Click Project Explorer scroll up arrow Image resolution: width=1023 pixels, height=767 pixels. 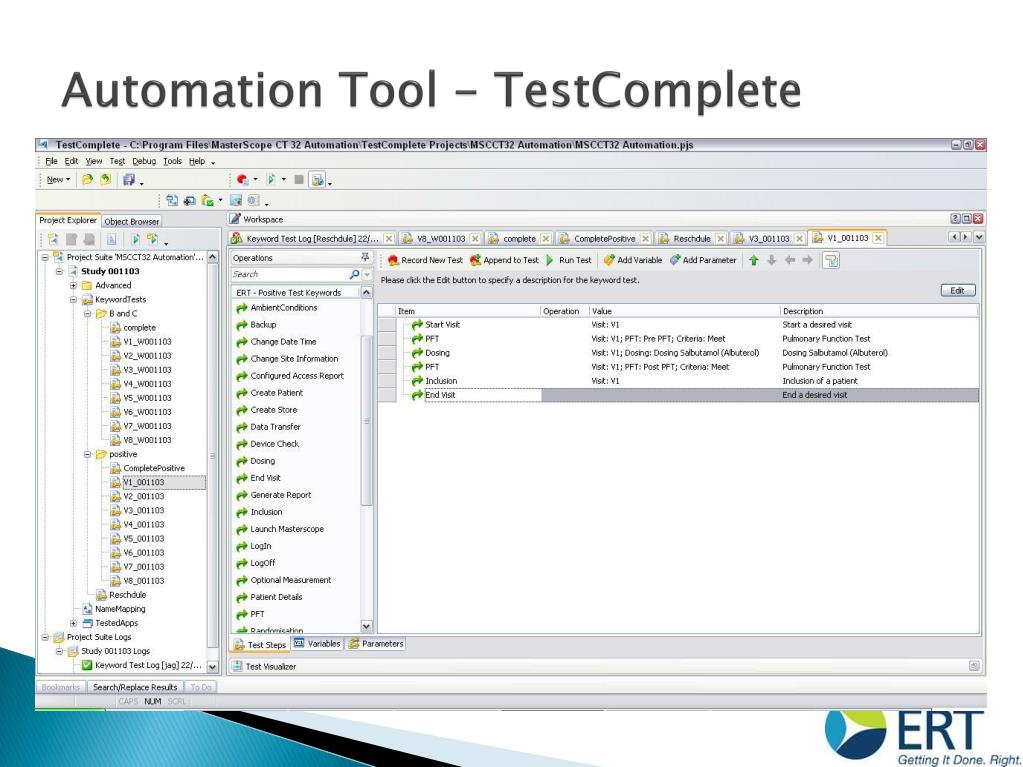click(x=213, y=258)
